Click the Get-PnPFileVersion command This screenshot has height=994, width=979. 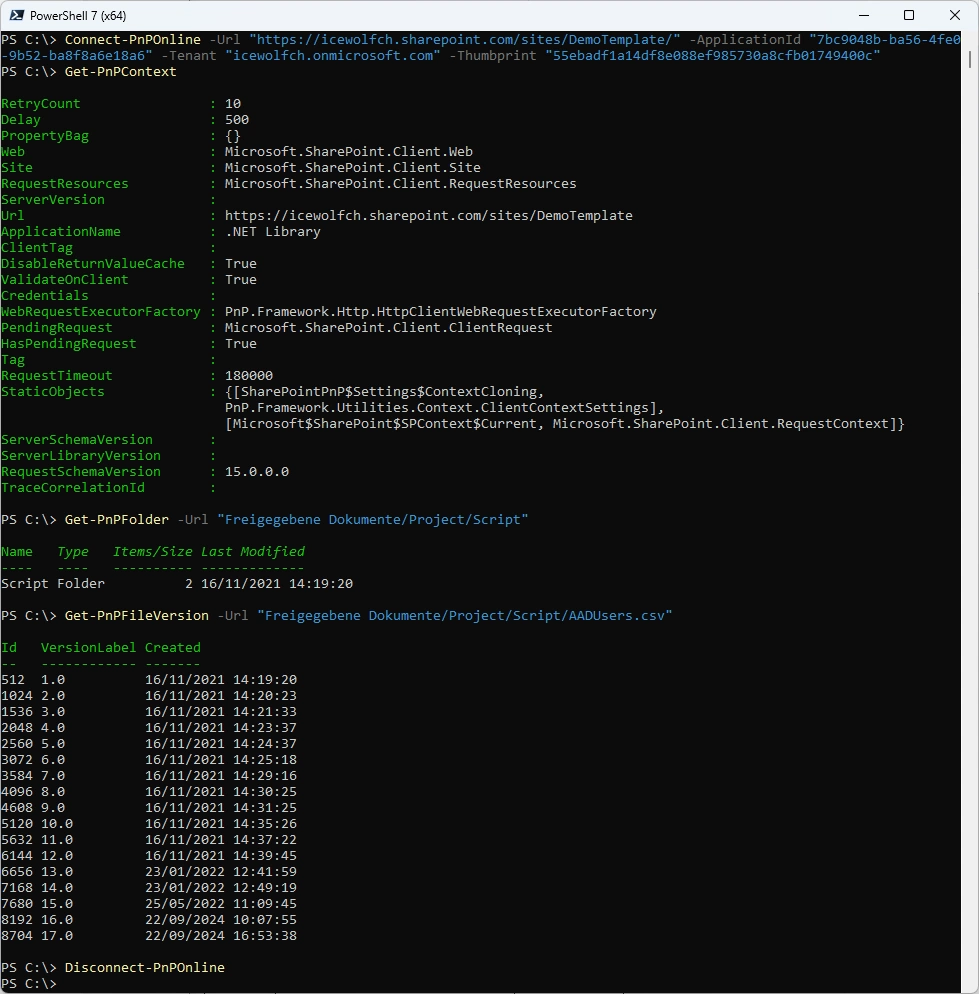coord(136,616)
